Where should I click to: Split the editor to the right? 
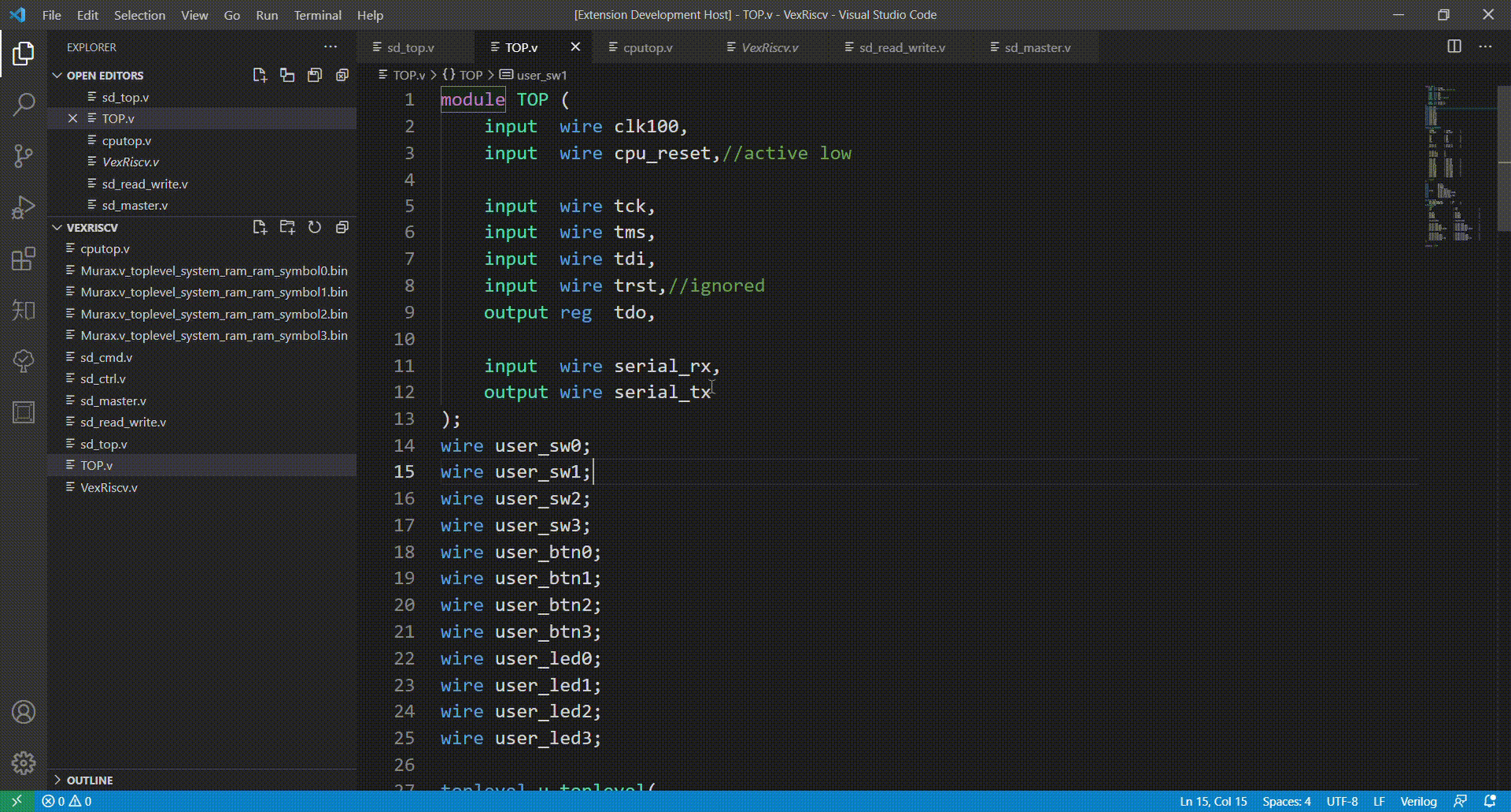coord(1454,46)
